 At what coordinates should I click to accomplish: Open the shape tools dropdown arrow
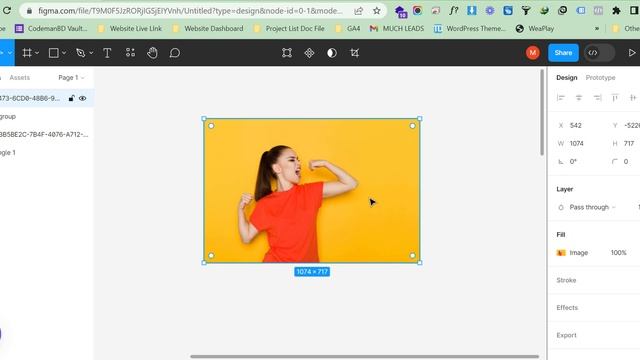pos(64,53)
